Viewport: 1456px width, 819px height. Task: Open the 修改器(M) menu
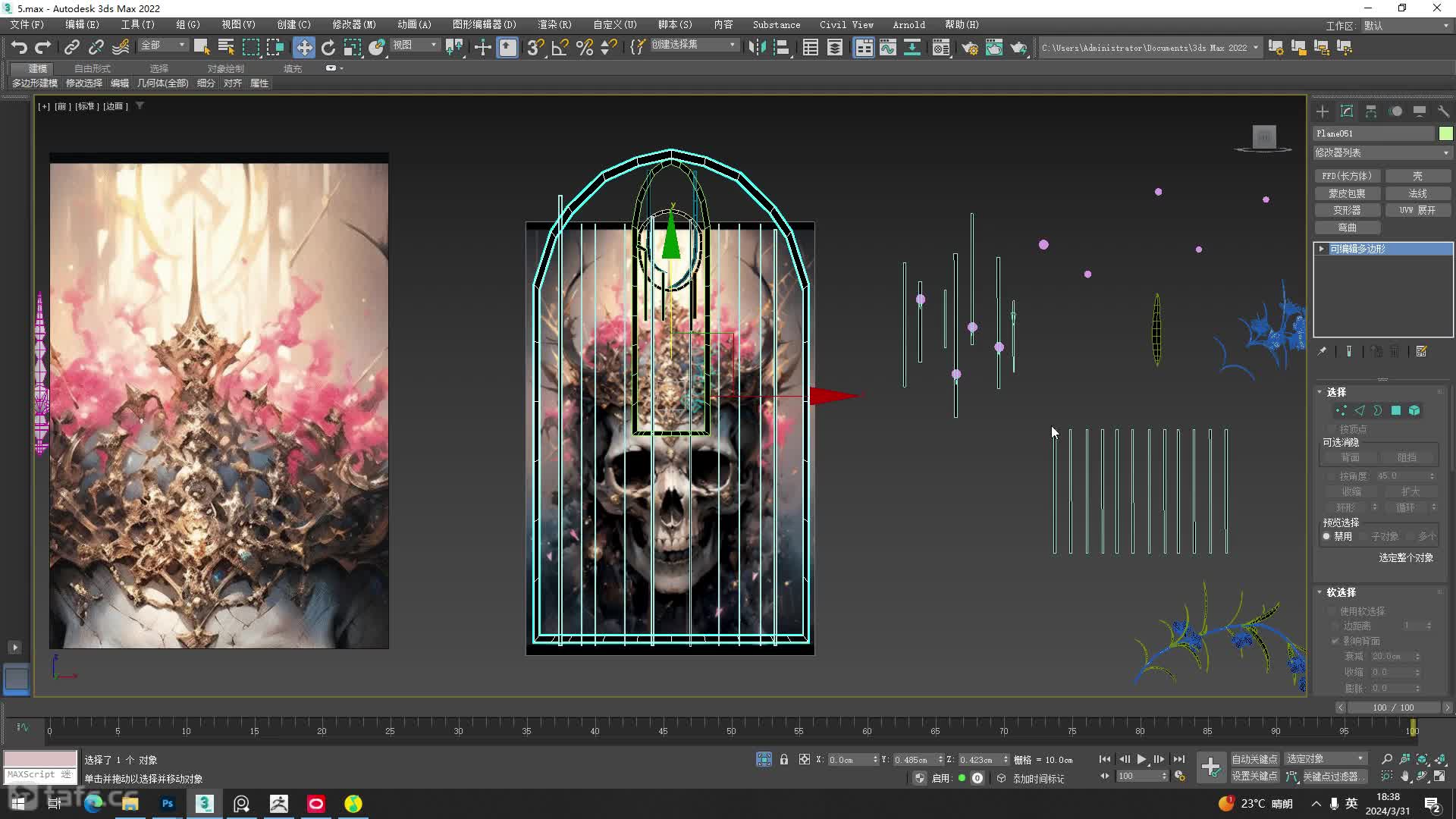pyautogui.click(x=353, y=24)
